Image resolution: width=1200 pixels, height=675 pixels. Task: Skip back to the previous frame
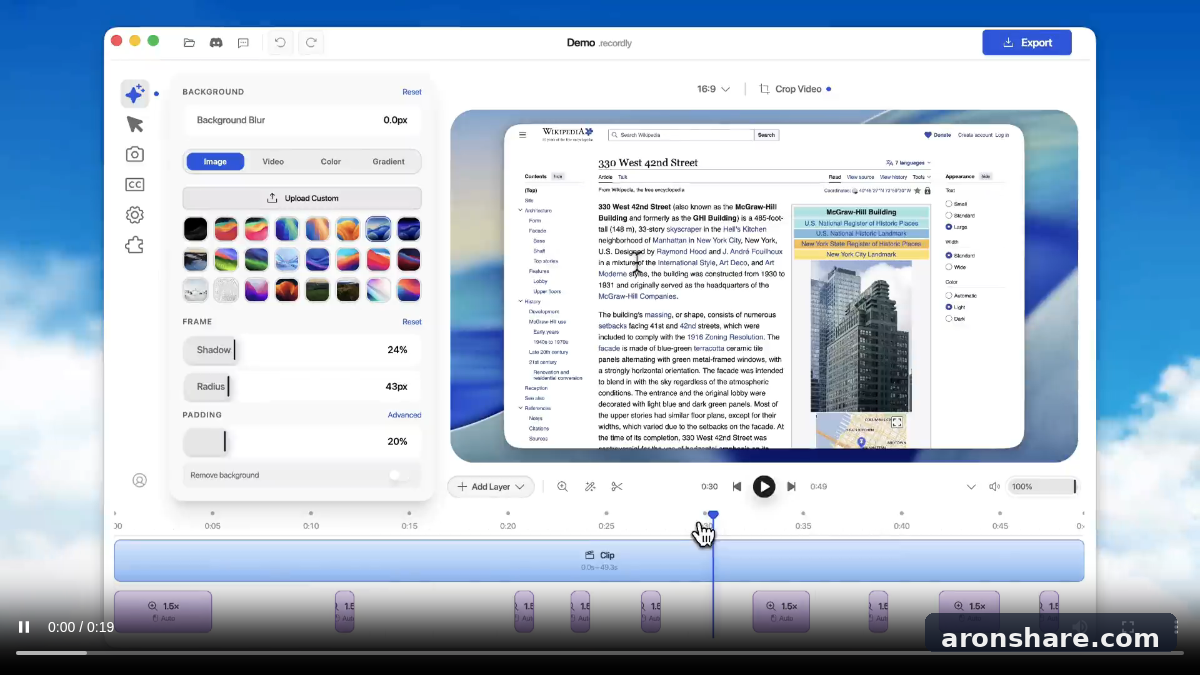coord(737,487)
